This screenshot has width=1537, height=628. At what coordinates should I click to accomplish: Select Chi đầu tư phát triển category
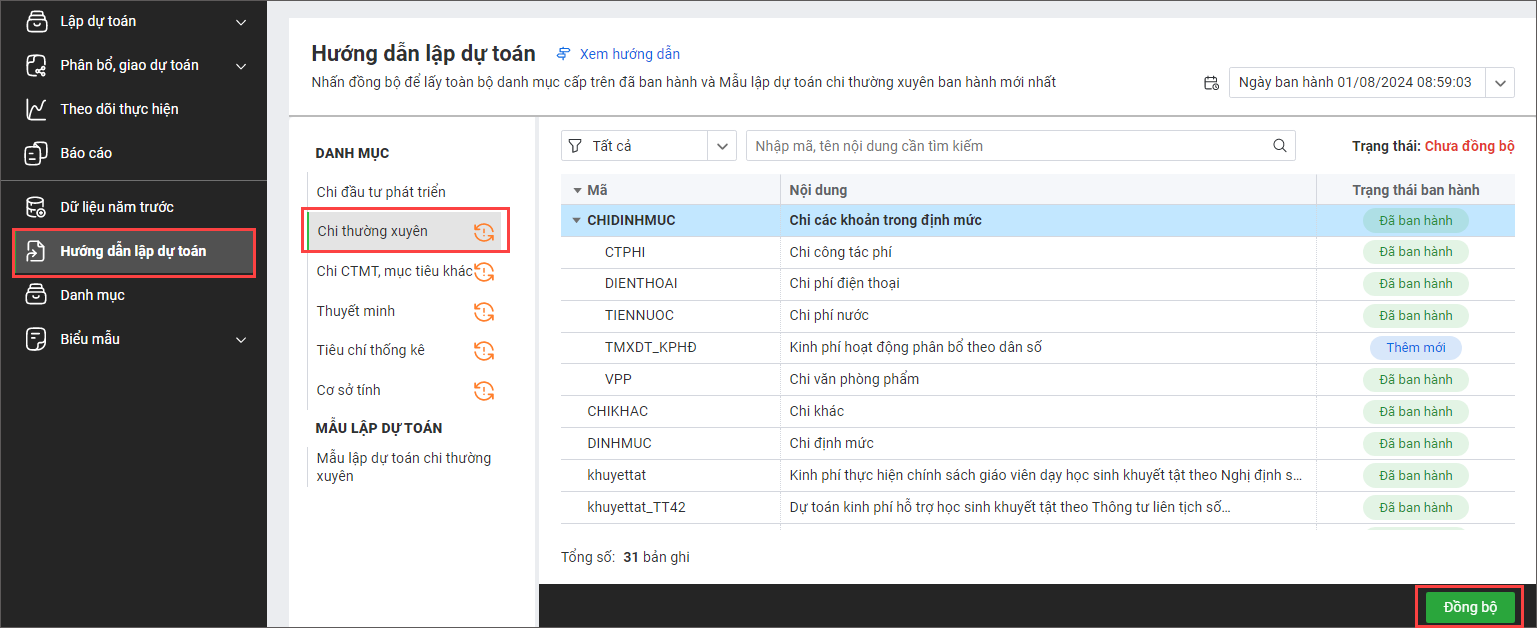381,192
